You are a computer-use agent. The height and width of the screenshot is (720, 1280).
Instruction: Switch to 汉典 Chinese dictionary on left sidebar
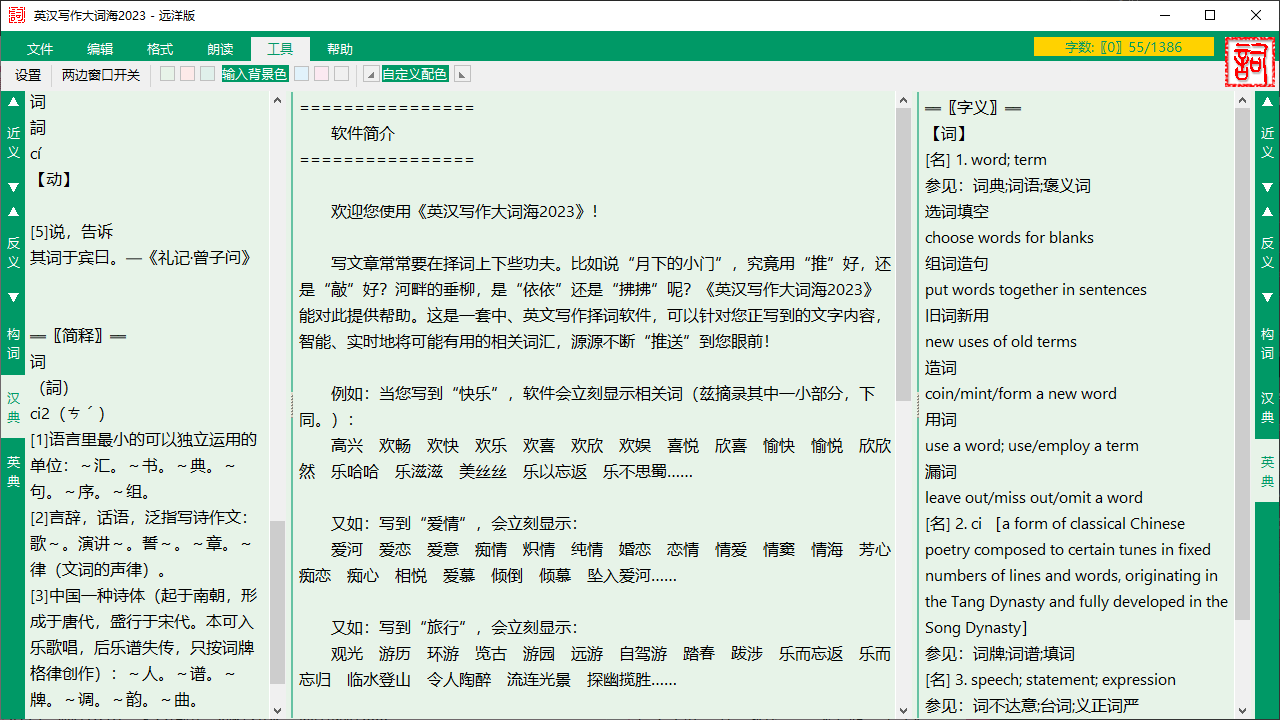tap(13, 412)
